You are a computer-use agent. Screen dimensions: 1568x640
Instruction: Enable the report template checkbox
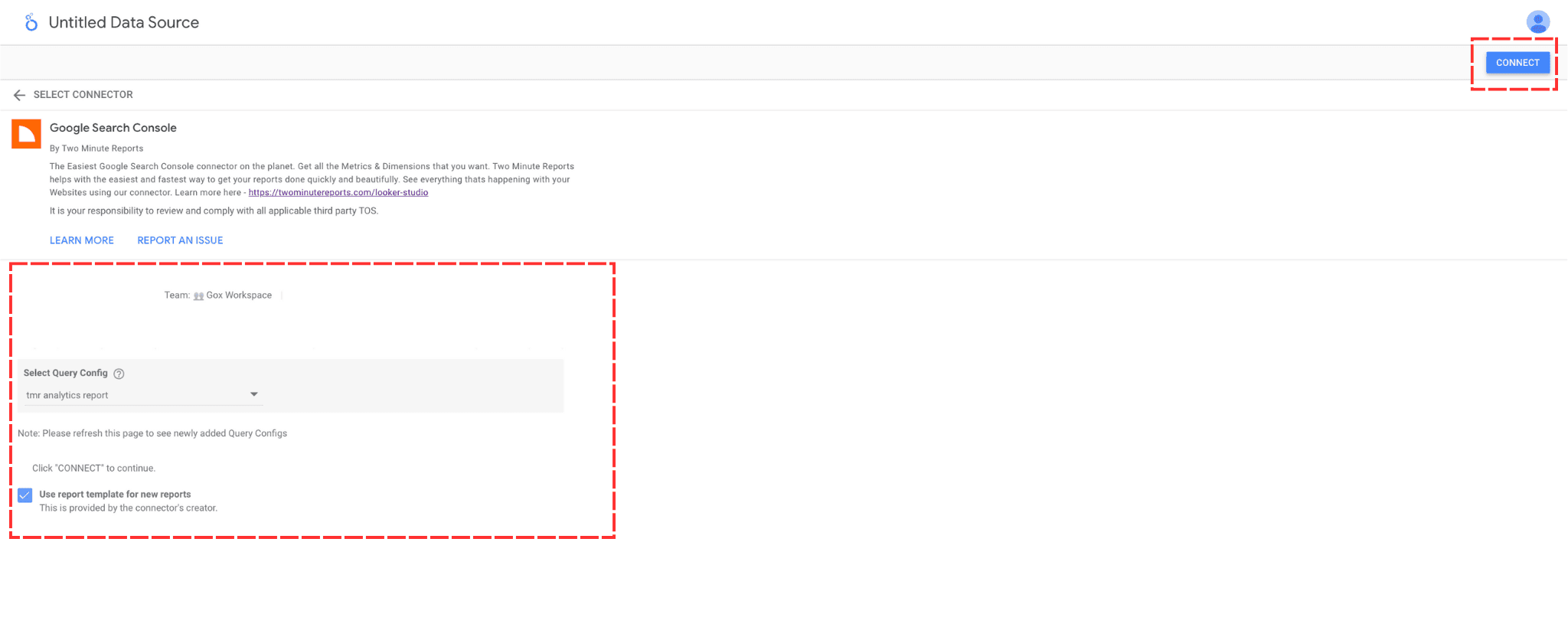pyautogui.click(x=25, y=495)
